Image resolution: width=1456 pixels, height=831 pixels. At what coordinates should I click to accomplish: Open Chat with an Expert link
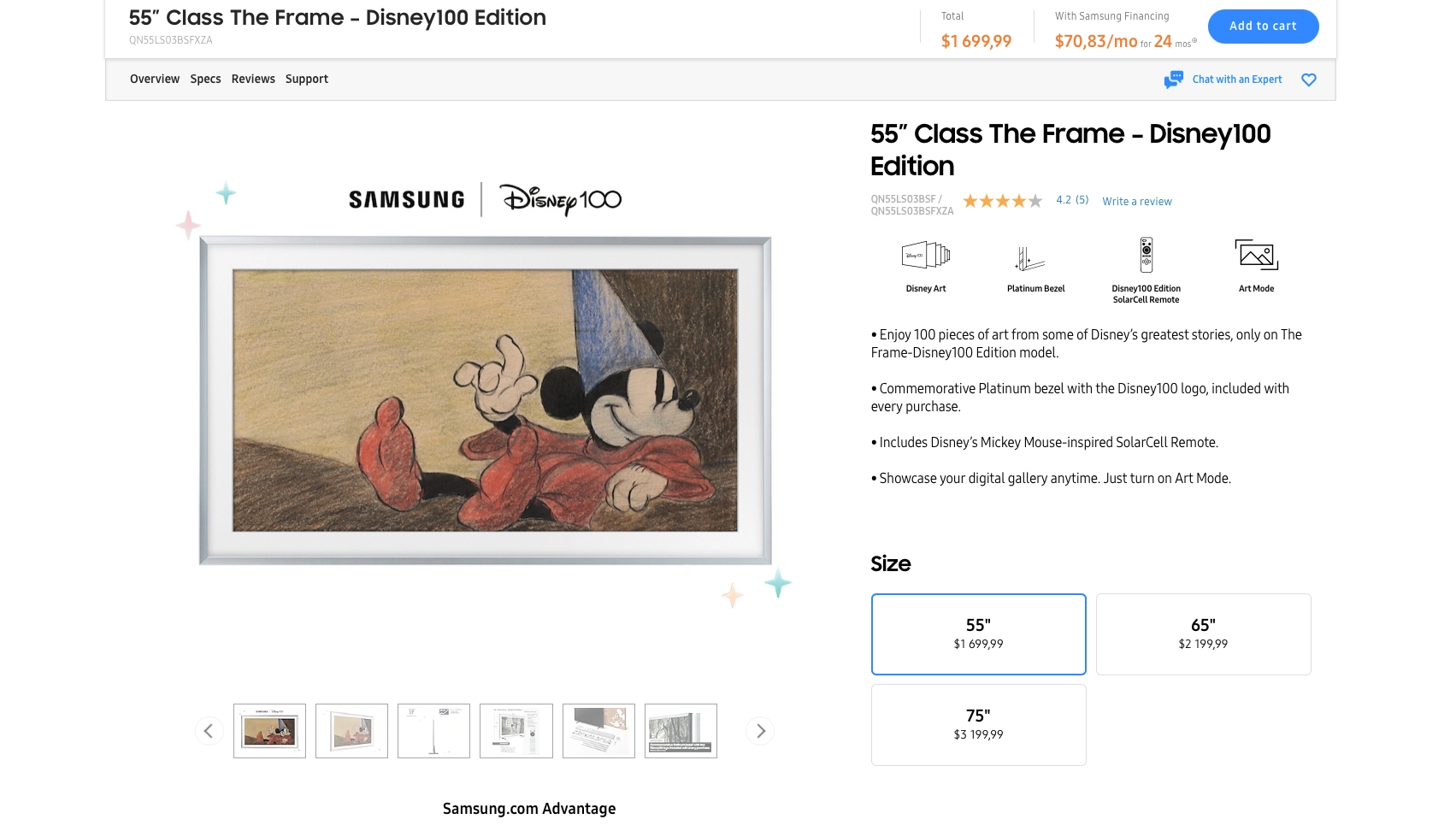pos(1237,80)
